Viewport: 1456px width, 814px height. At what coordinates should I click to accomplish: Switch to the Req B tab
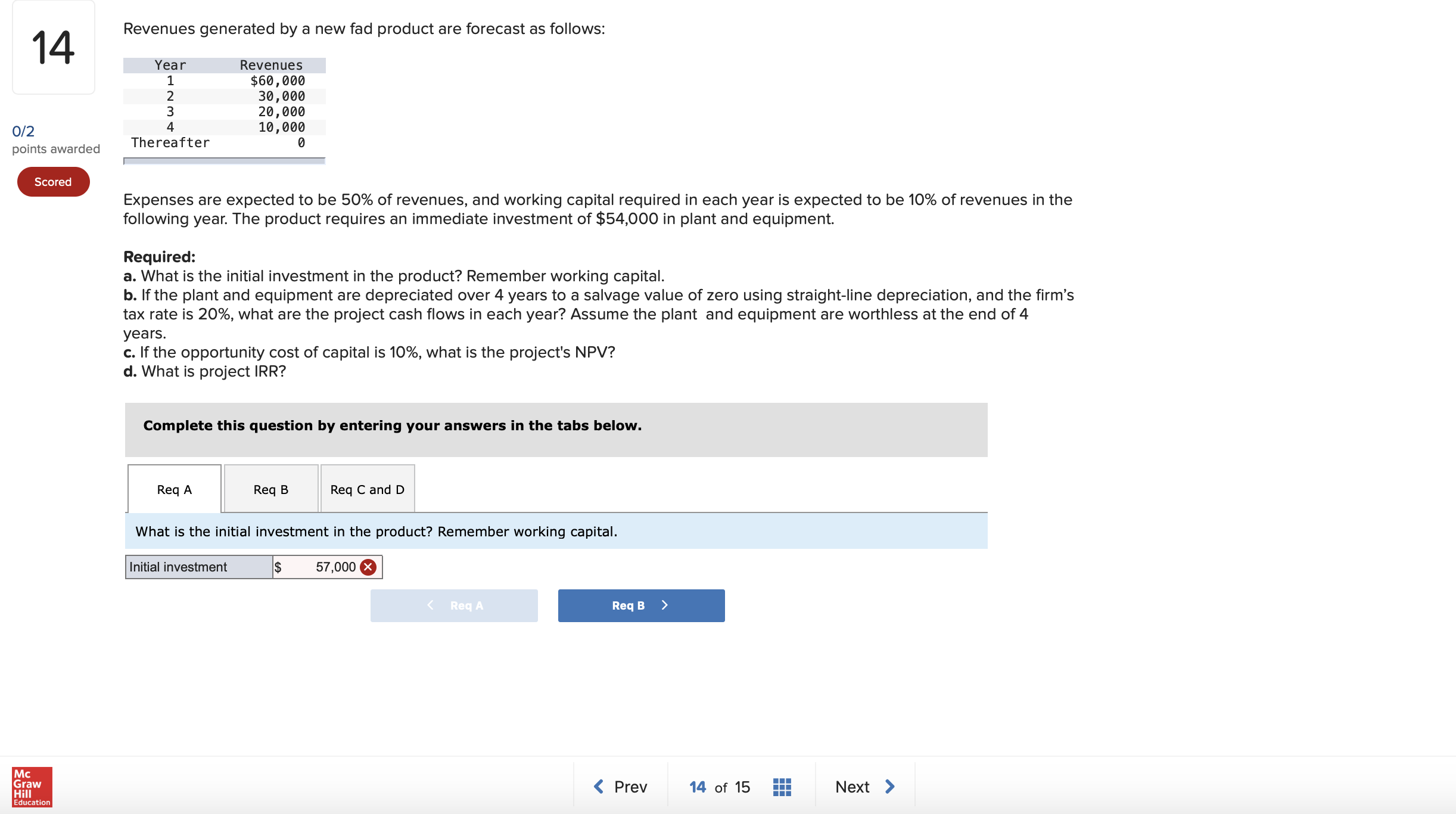(271, 489)
